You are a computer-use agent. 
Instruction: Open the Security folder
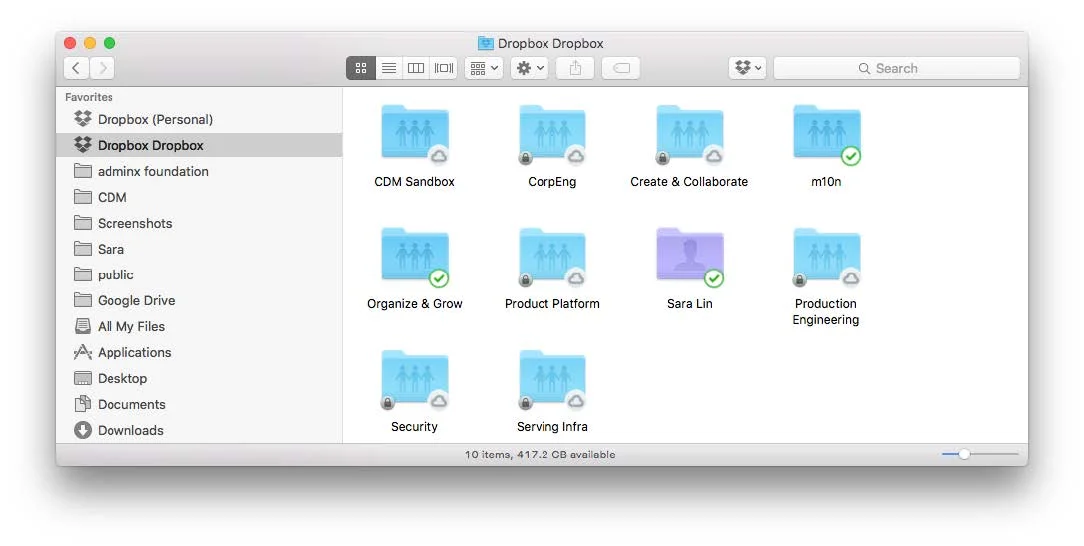[x=415, y=379]
